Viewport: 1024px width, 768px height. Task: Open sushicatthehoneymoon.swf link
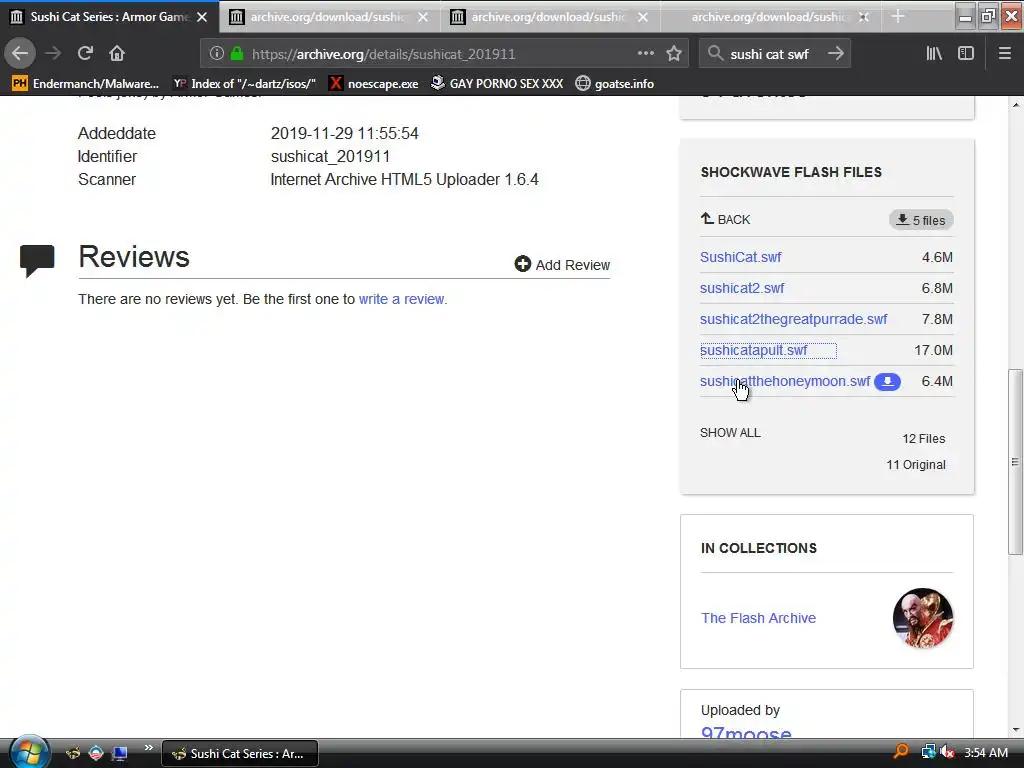coord(785,381)
